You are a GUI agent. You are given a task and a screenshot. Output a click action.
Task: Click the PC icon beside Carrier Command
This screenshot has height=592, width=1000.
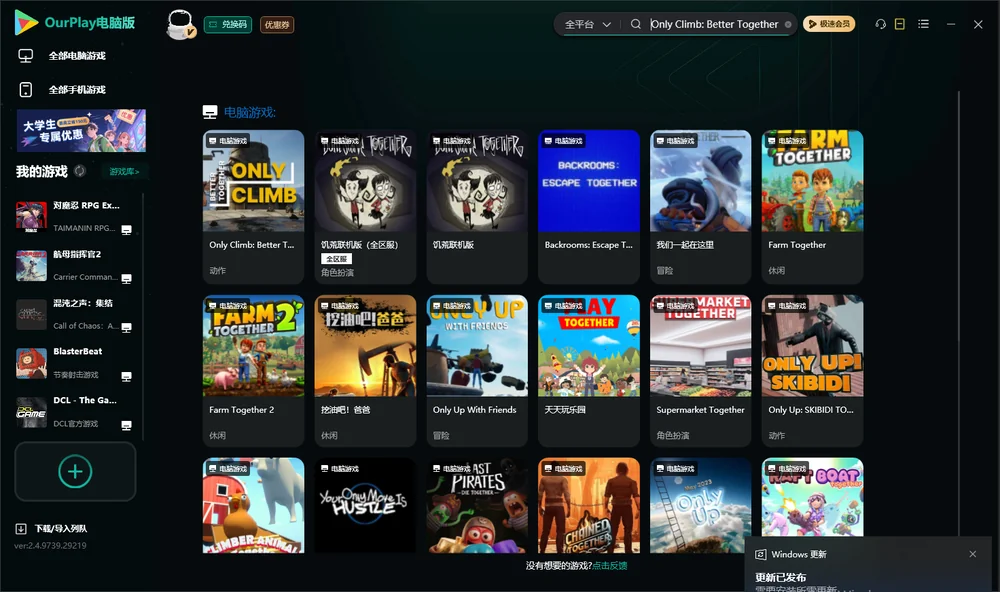click(126, 279)
